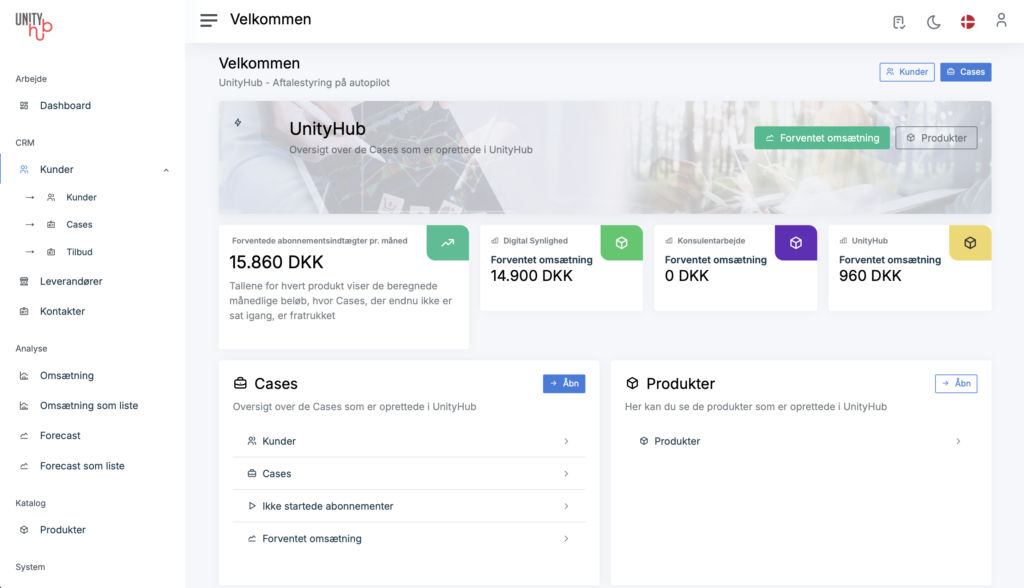
Task: Click the blue Cases button top right
Action: 965,72
